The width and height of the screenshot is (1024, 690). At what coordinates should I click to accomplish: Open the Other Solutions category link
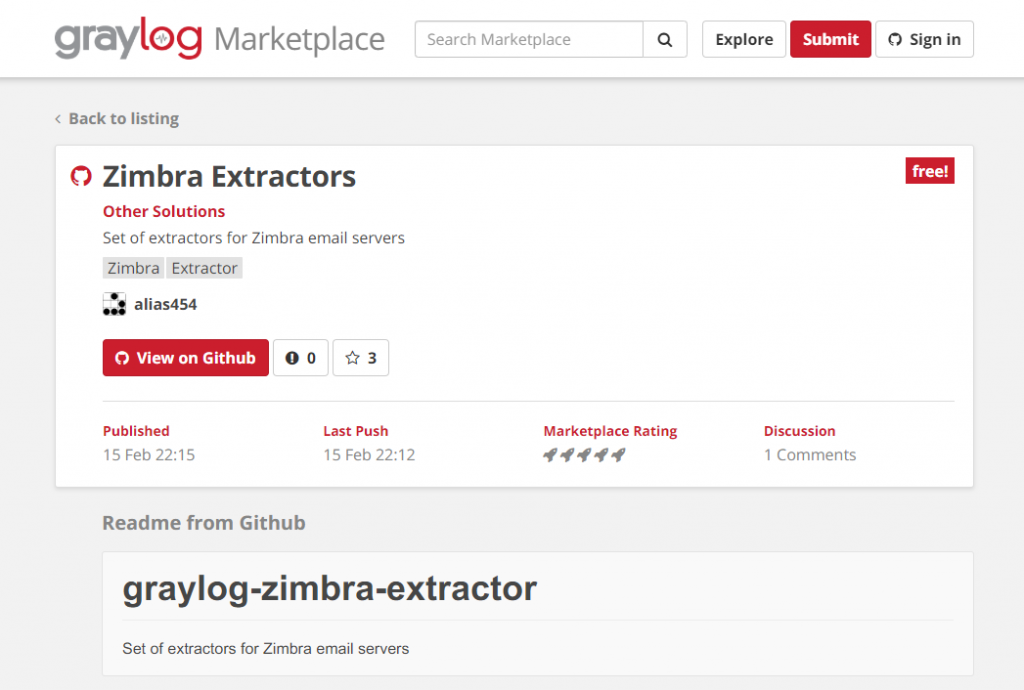pyautogui.click(x=164, y=212)
